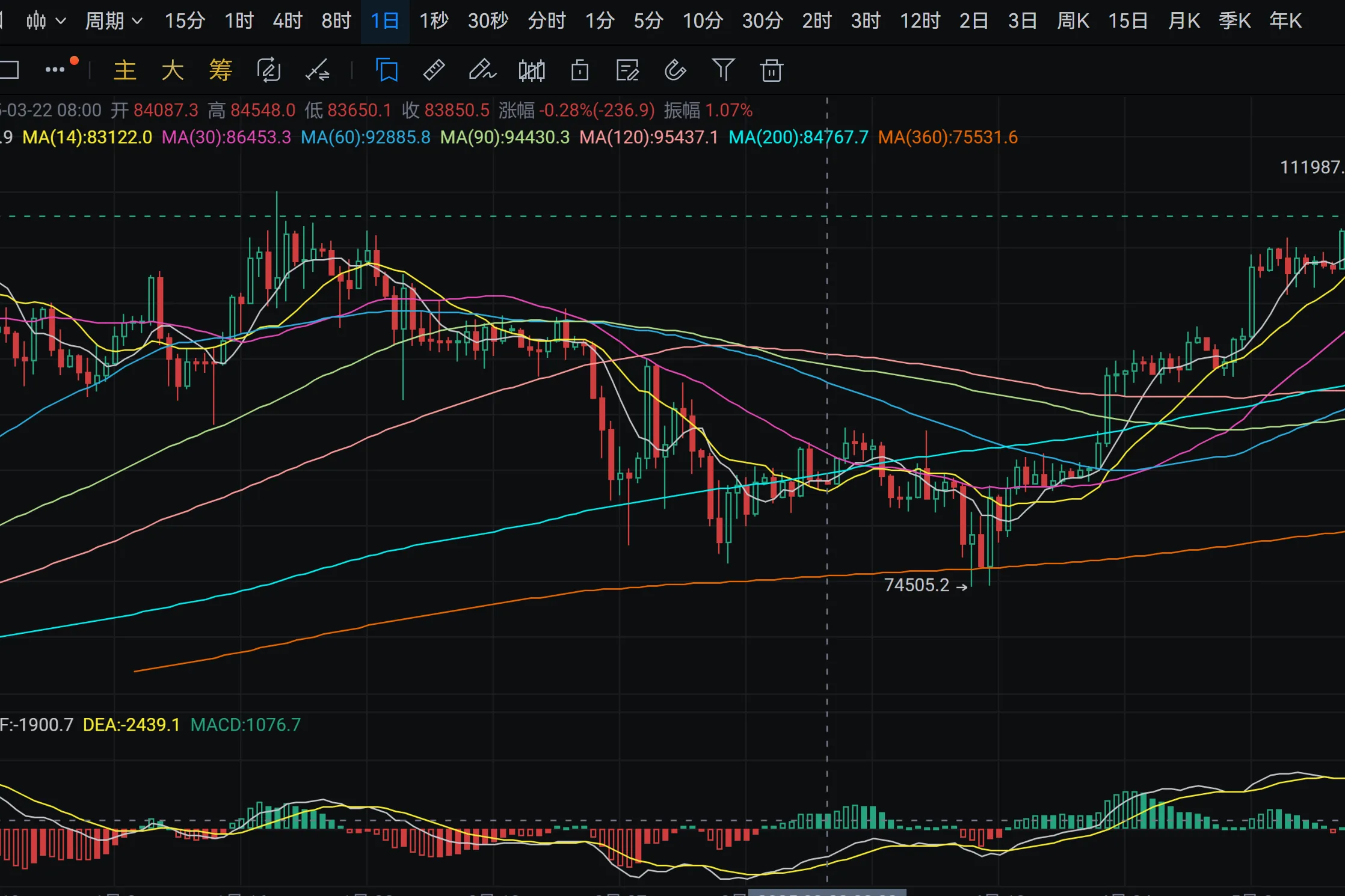Screen dimensions: 1345x896
Task: Toggle the 主 main-force indicator
Action: pyautogui.click(x=125, y=70)
